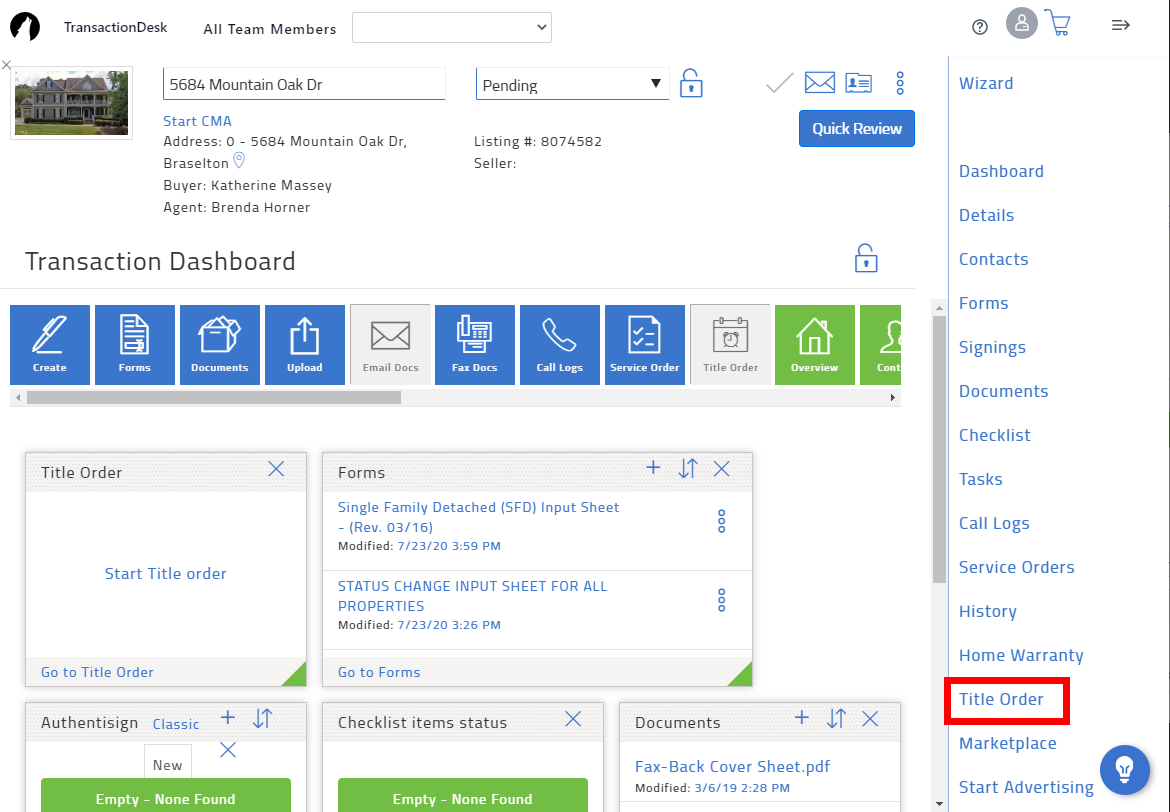The image size is (1170, 812).
Task: Click the property address input field
Action: pyautogui.click(x=304, y=85)
